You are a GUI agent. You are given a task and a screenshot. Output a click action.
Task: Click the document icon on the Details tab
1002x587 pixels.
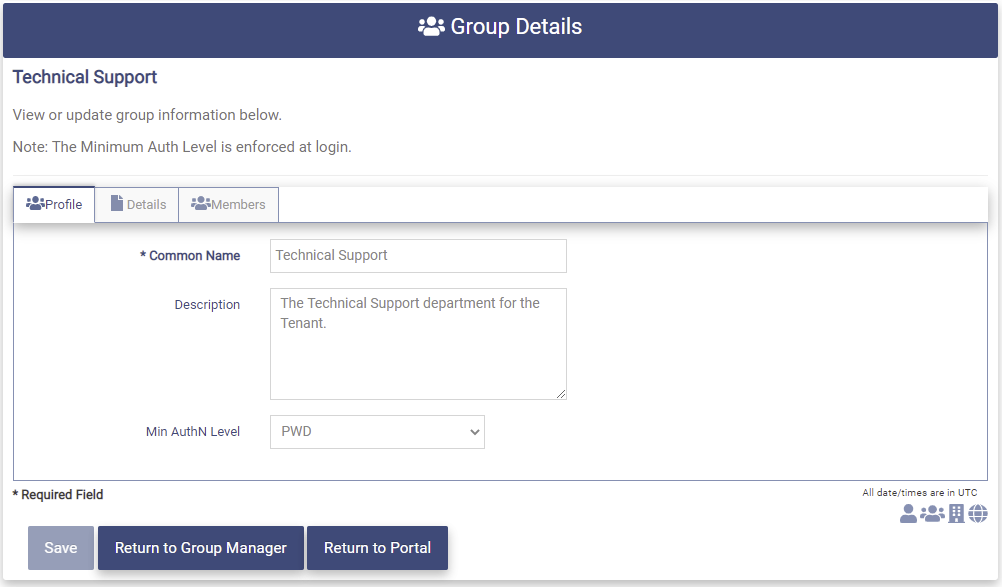[x=117, y=204]
